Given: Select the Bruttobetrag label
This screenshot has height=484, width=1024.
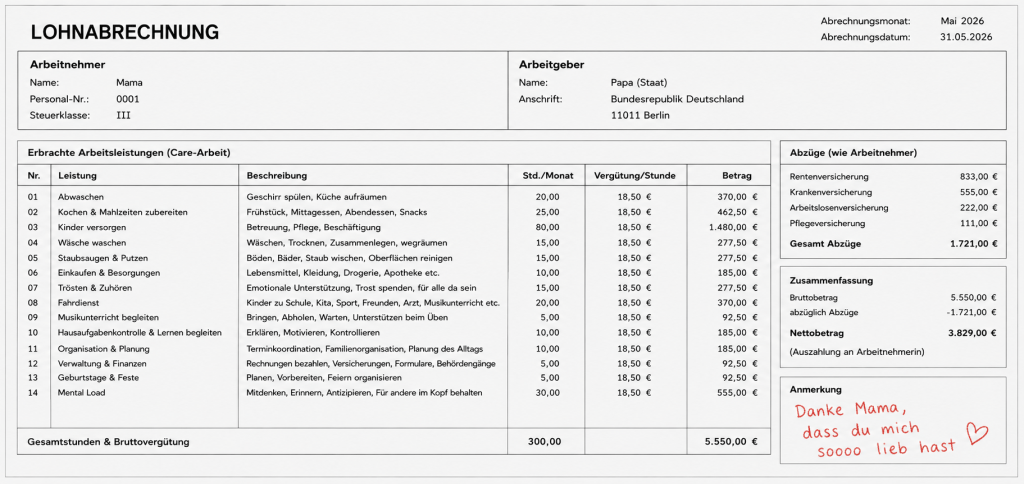Looking at the screenshot, I should [x=812, y=297].
